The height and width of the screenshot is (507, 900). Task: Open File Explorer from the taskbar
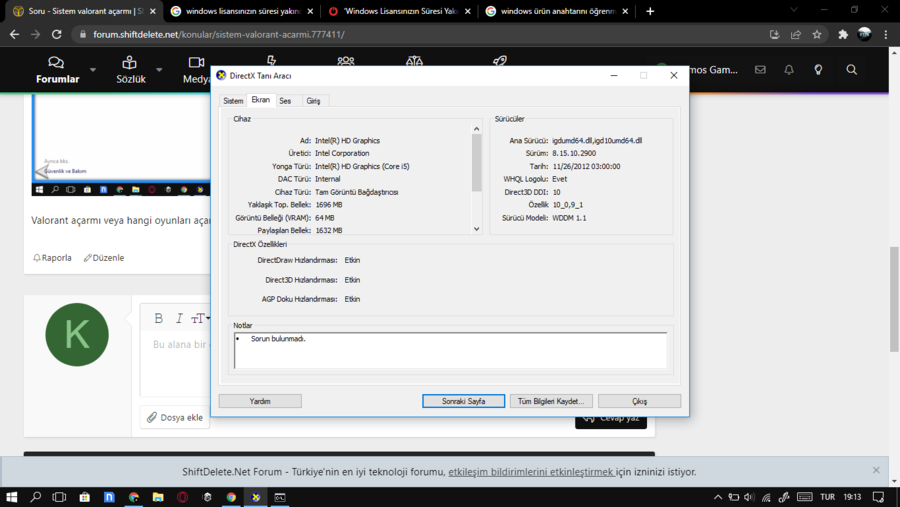(x=158, y=497)
